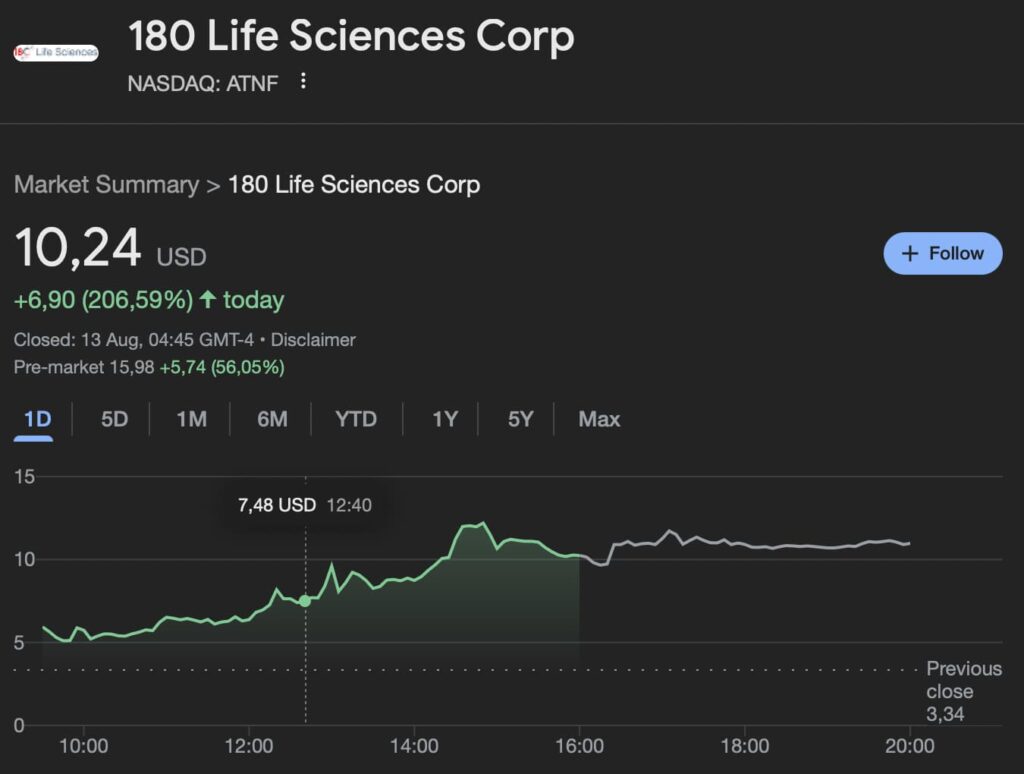Click the Closed: 13 Aug, 04:45 GMT-4 text

tap(134, 340)
